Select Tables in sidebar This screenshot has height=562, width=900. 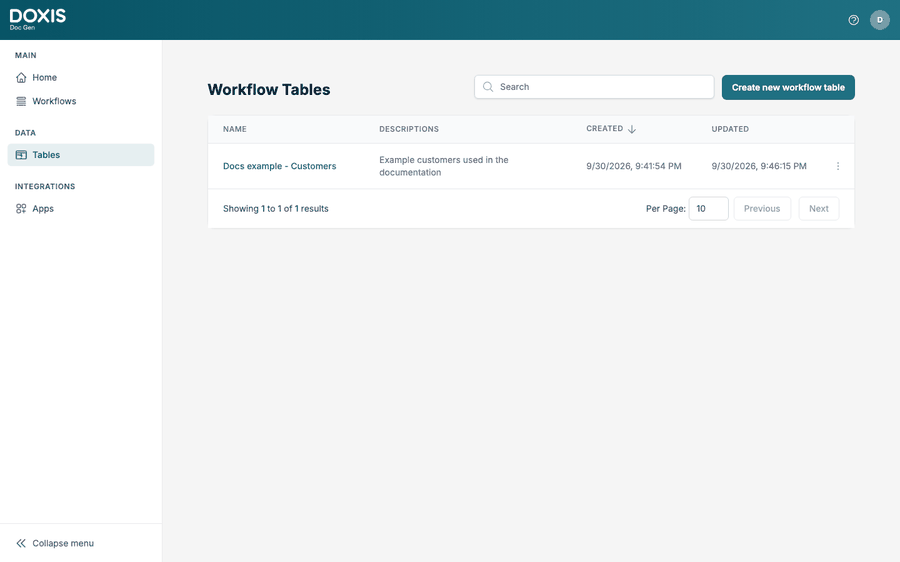click(x=80, y=155)
